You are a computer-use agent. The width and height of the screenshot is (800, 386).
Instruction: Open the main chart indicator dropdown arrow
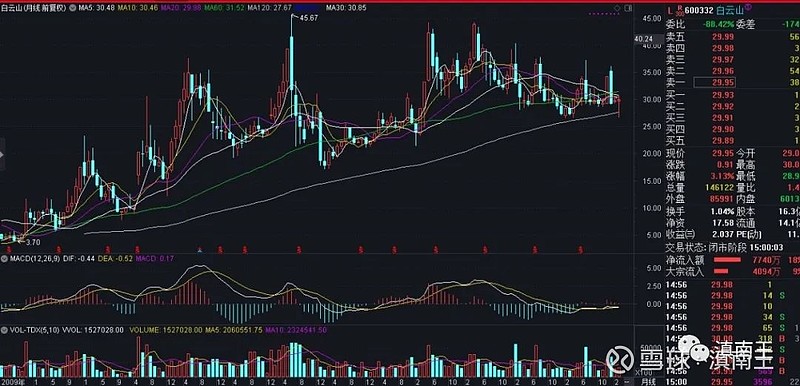click(x=72, y=8)
